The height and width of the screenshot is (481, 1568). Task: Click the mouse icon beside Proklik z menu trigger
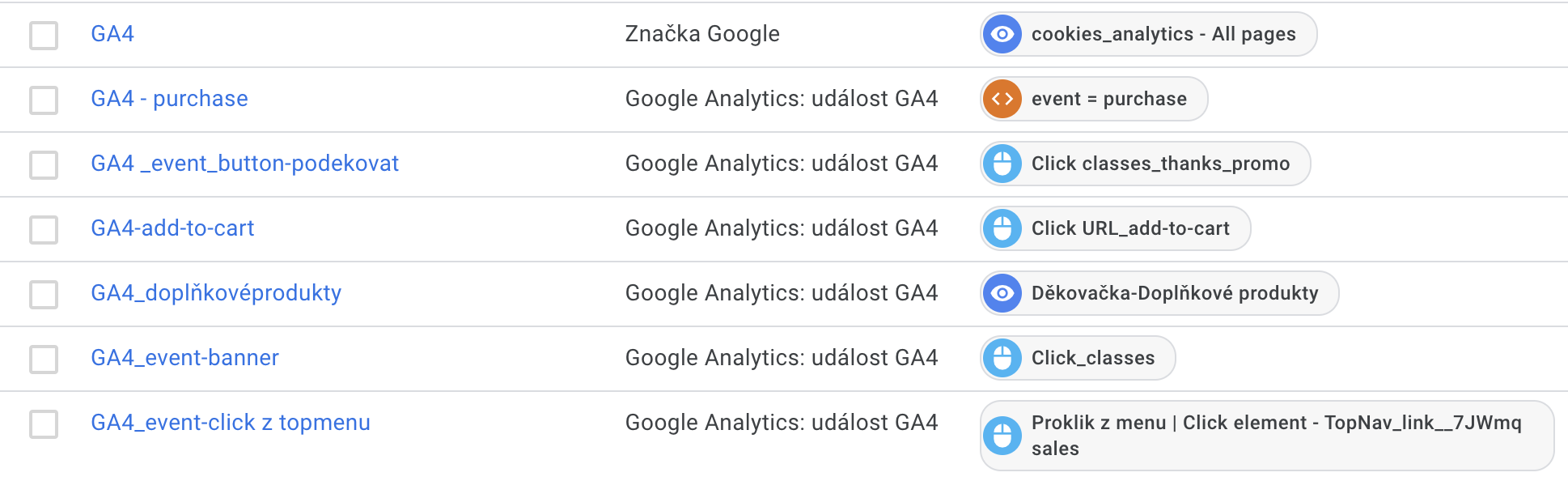pos(1002,436)
